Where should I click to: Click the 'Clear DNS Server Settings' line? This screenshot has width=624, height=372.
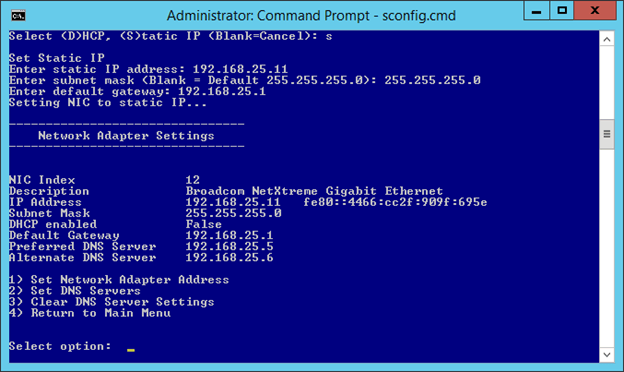111,302
